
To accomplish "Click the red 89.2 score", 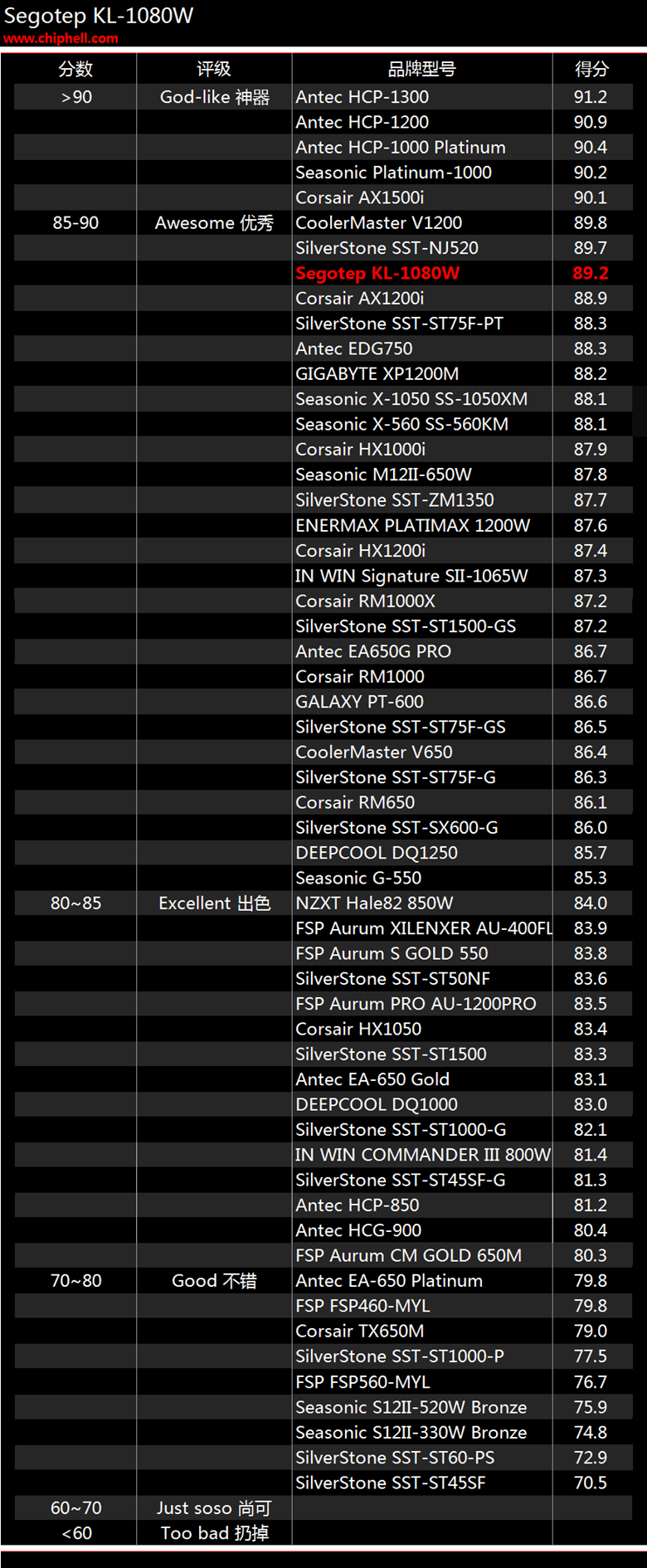I will 591,273.
